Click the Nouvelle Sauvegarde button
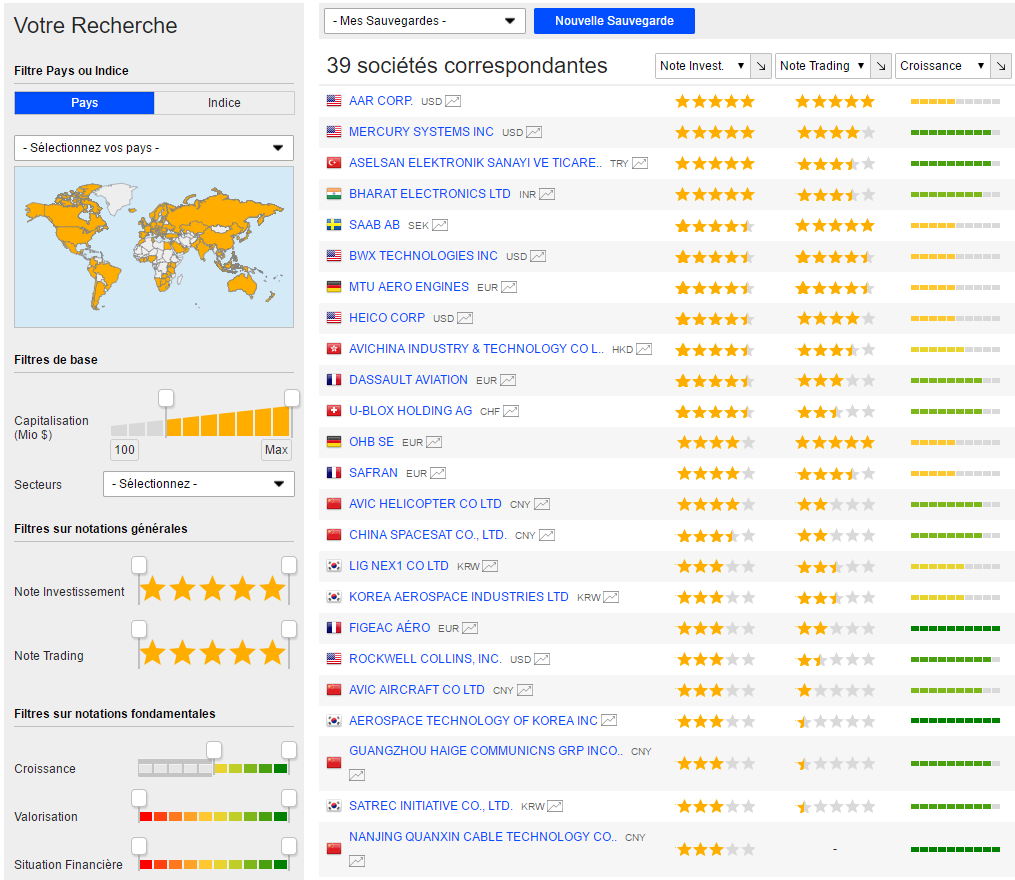Screen dimensions: 1015x880 (614, 21)
